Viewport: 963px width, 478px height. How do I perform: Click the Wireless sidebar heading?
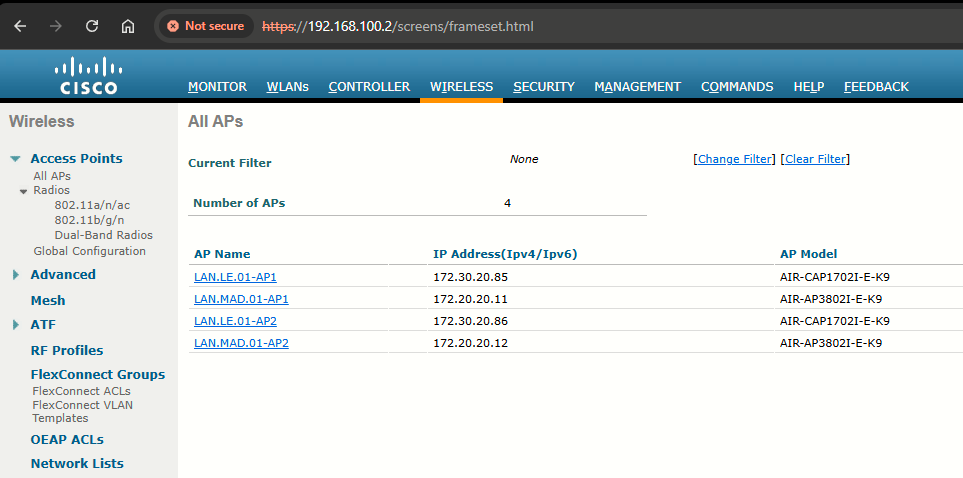coord(42,122)
